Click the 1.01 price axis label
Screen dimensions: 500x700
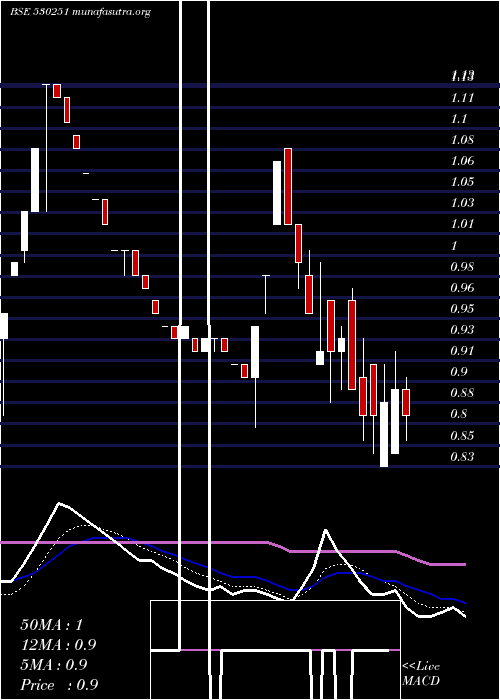click(462, 224)
